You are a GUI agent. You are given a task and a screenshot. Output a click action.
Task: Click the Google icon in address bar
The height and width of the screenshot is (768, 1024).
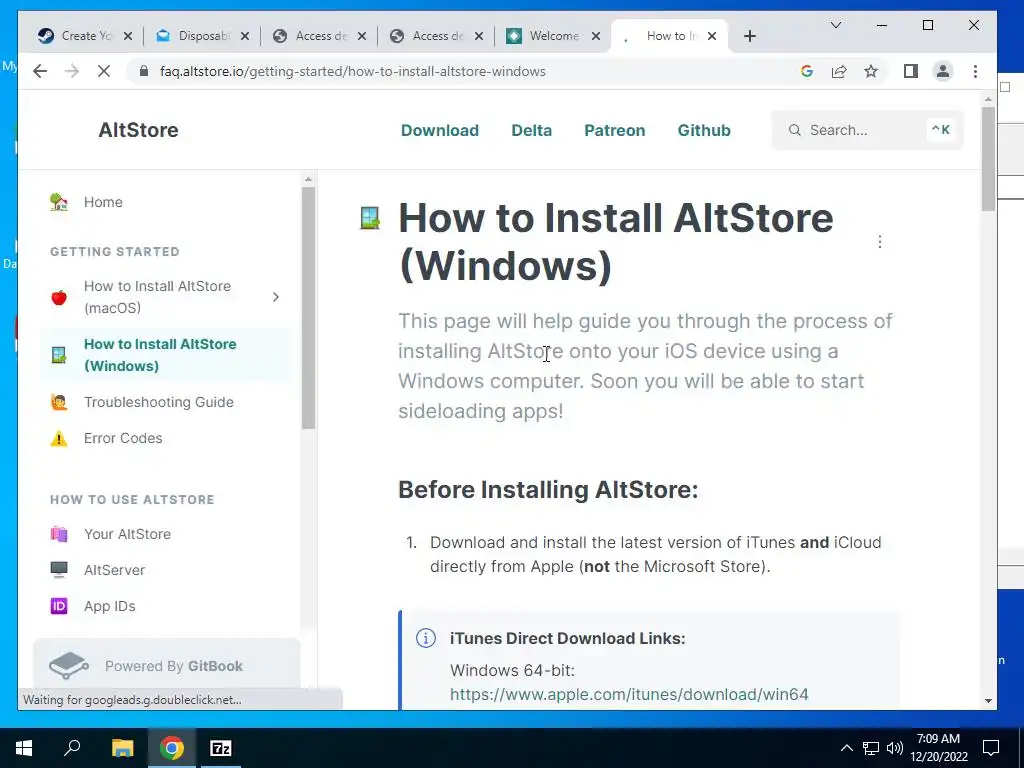(x=807, y=71)
